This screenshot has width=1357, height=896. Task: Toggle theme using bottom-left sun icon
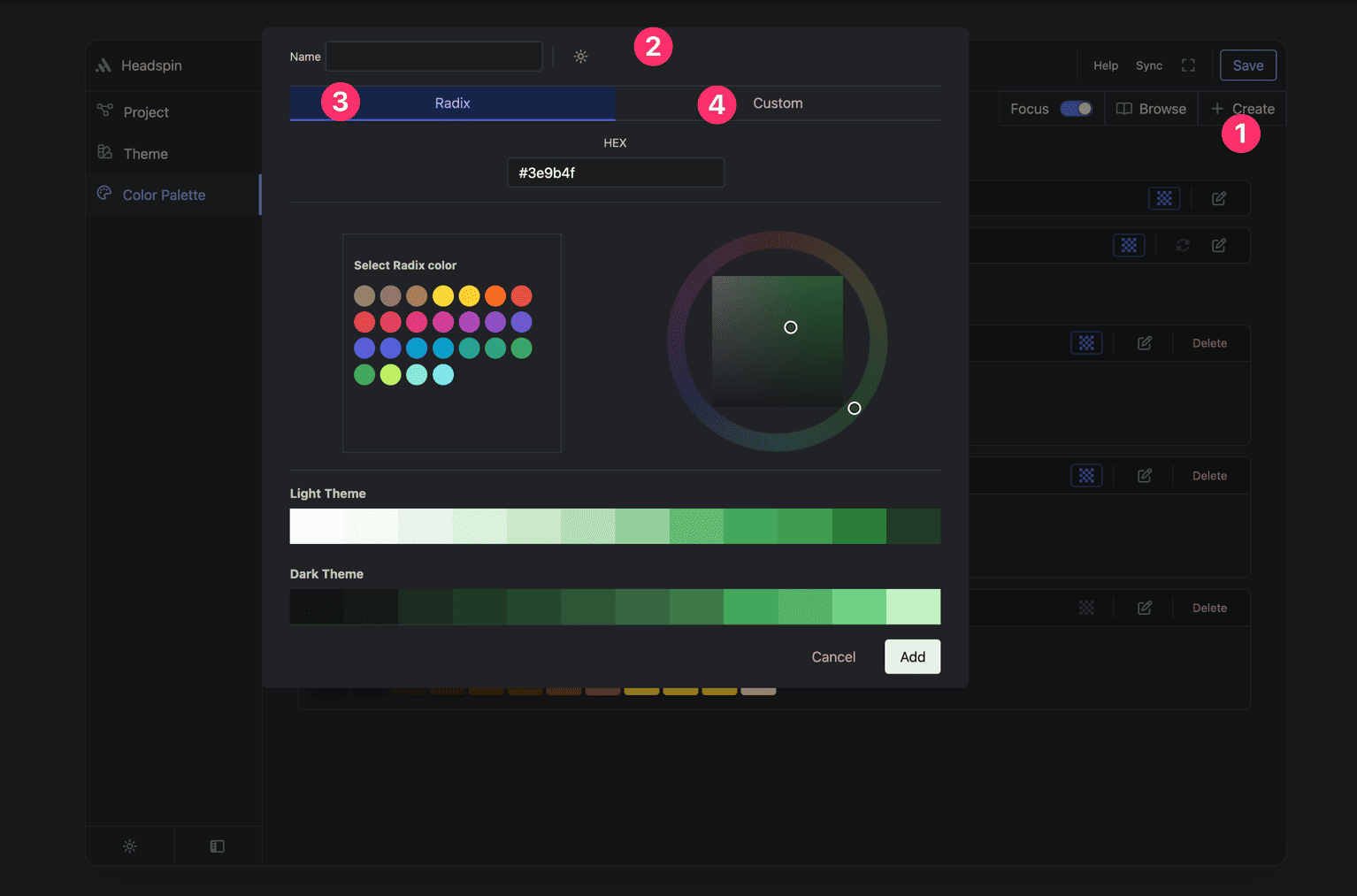129,846
